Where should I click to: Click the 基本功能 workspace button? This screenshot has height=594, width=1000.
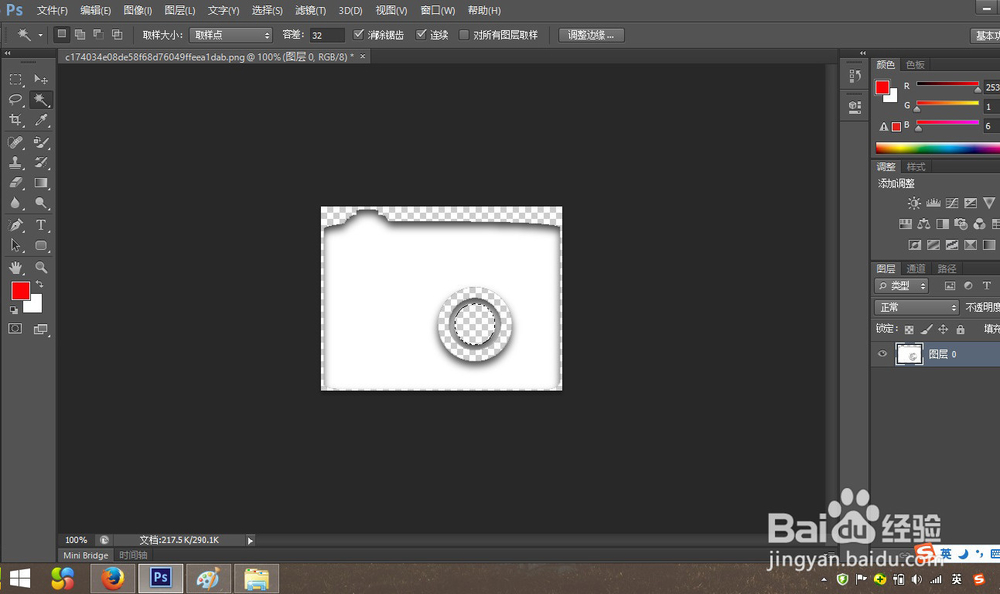[985, 35]
